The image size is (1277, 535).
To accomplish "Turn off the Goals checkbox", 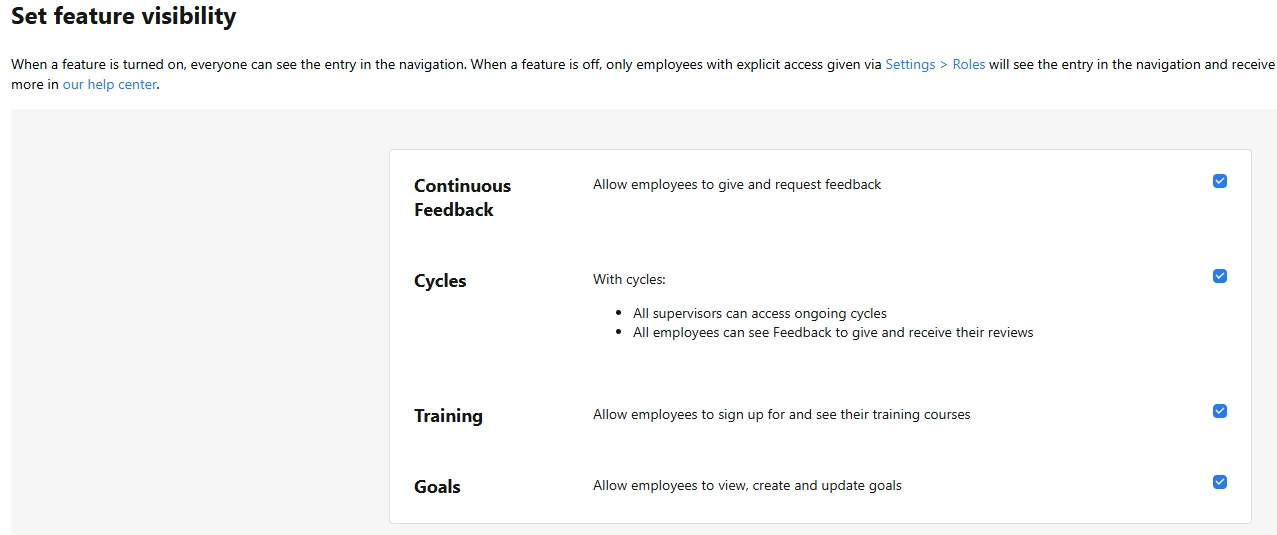I will 1219,482.
